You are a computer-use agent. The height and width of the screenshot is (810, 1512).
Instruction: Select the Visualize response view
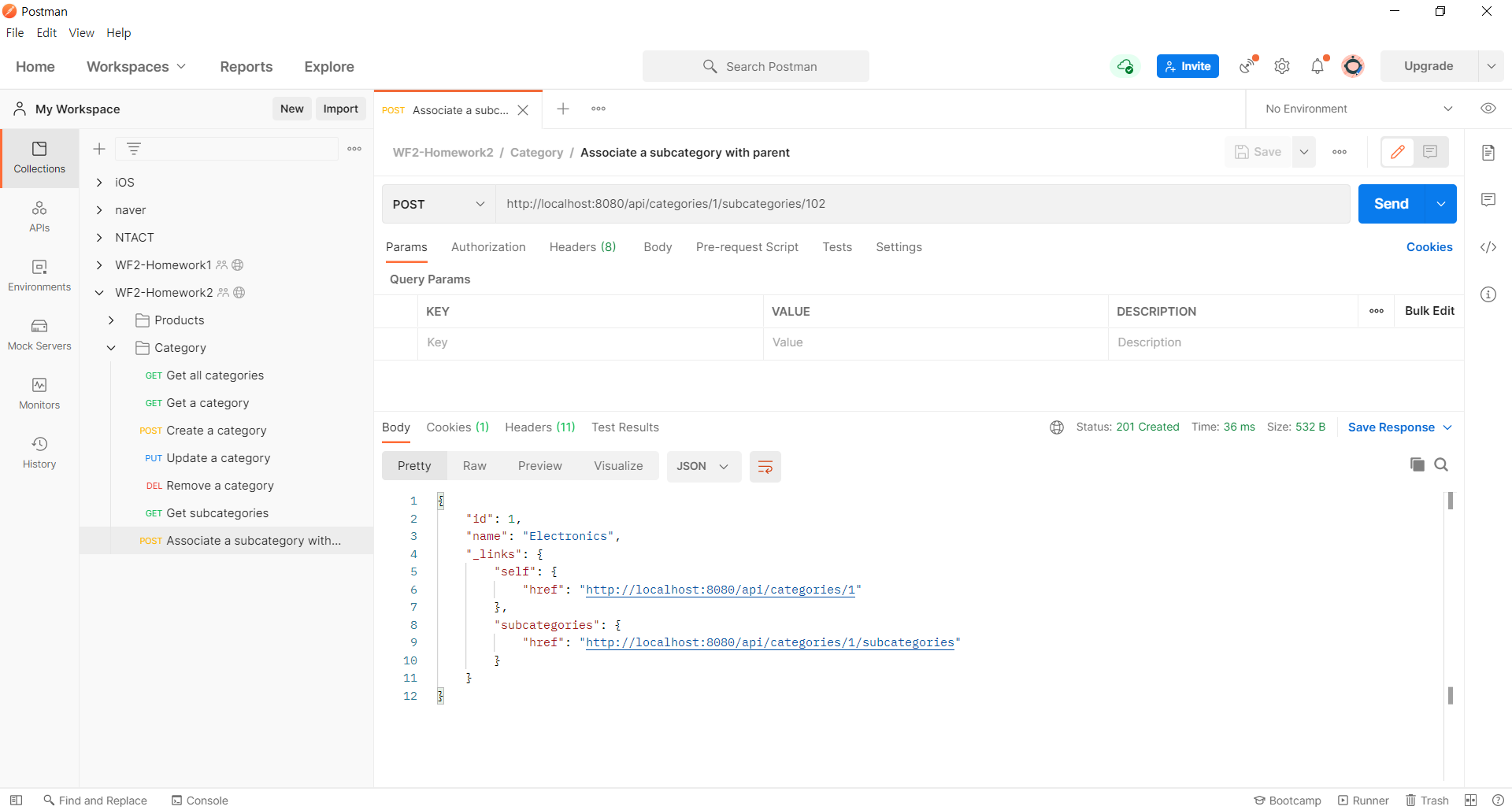pos(618,466)
